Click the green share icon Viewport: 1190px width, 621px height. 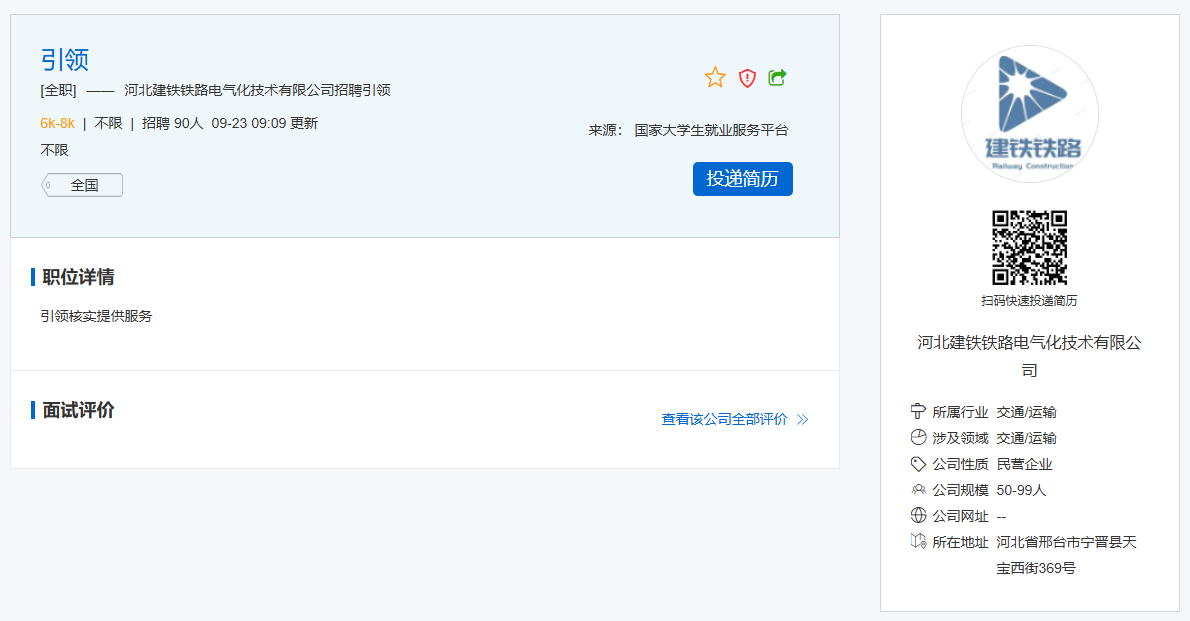pyautogui.click(x=777, y=77)
